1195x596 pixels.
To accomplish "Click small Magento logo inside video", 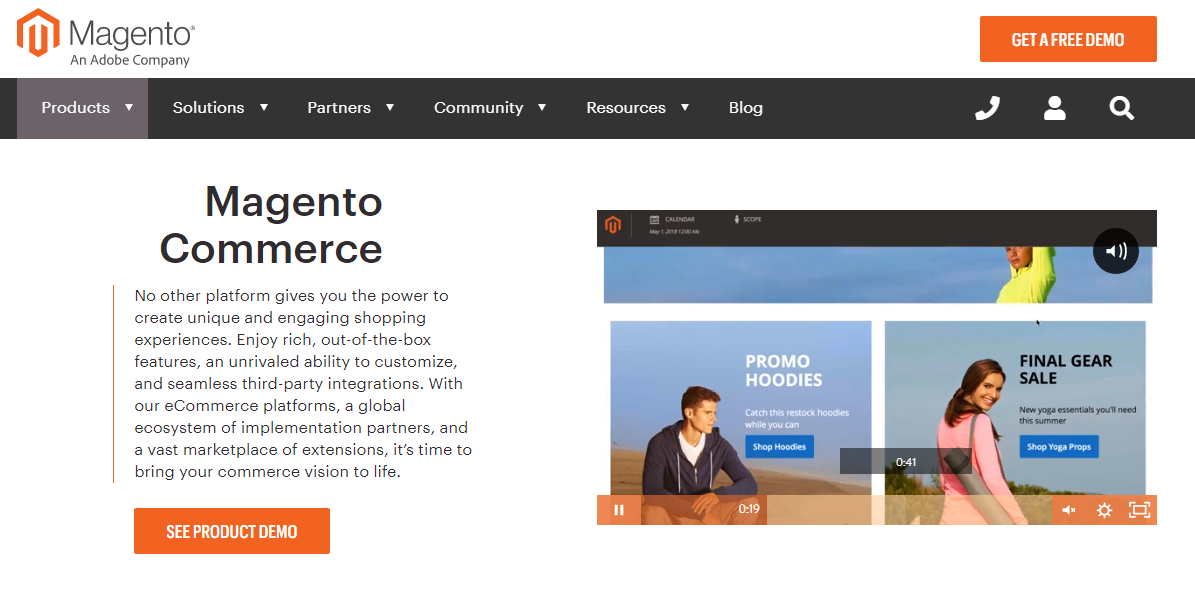I will click(613, 225).
